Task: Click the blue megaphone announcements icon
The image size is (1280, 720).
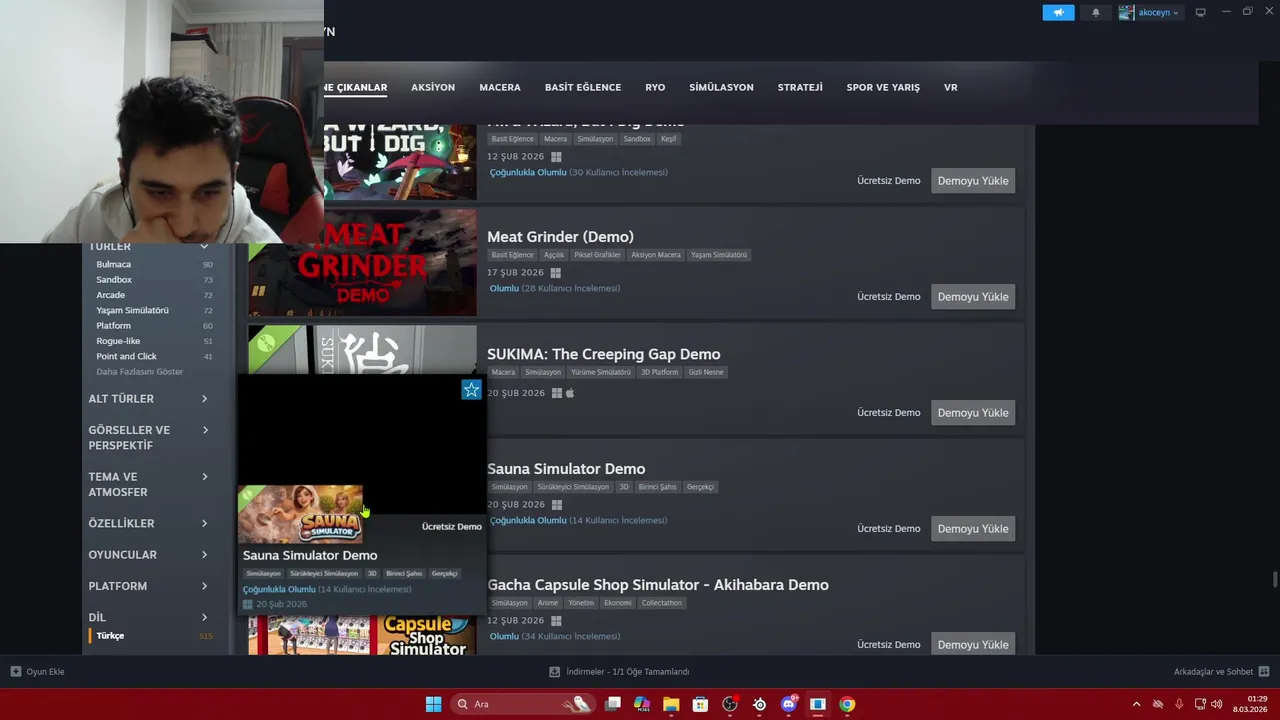Action: click(x=1058, y=12)
